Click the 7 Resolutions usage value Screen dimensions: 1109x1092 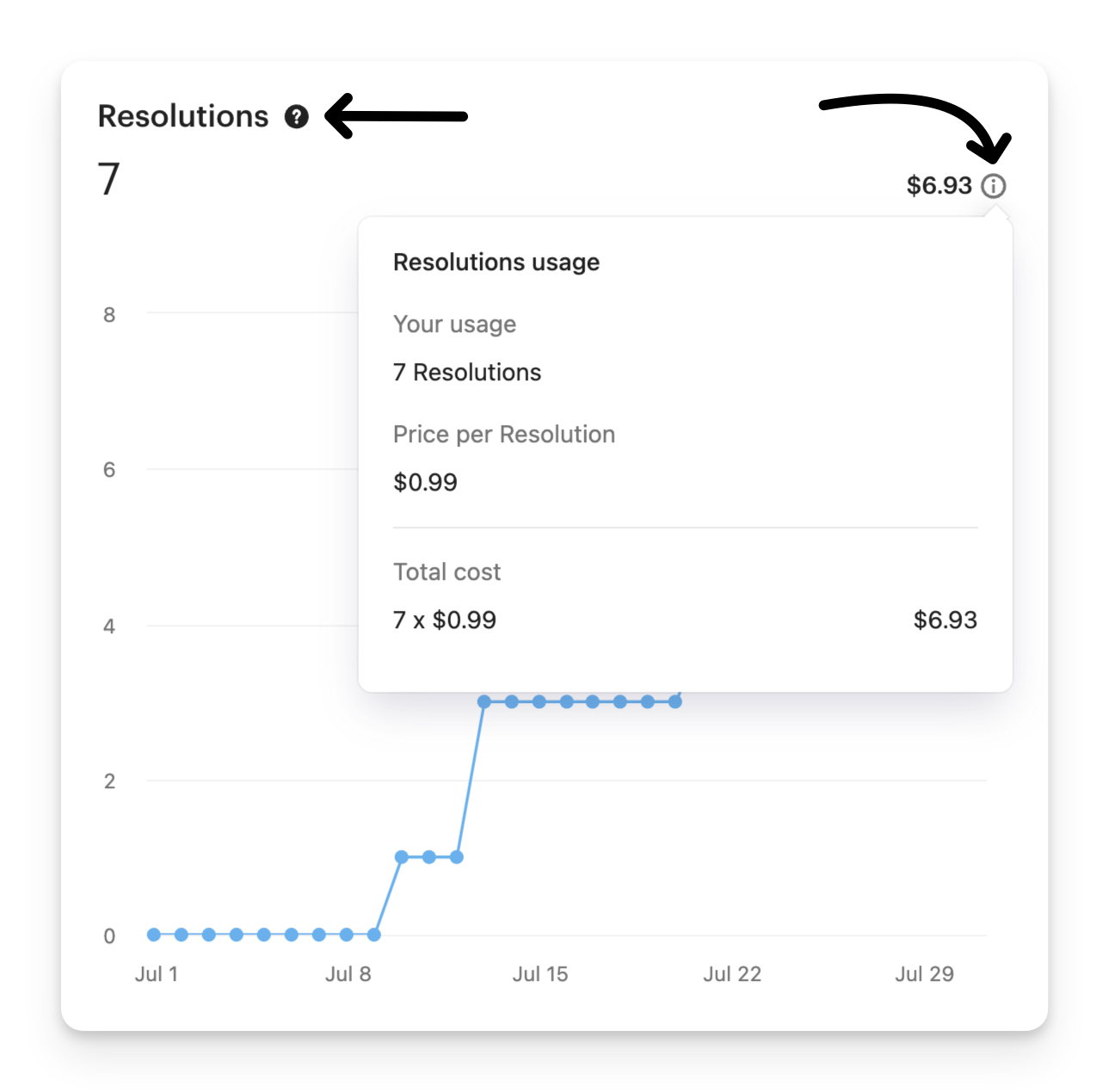[x=467, y=373]
